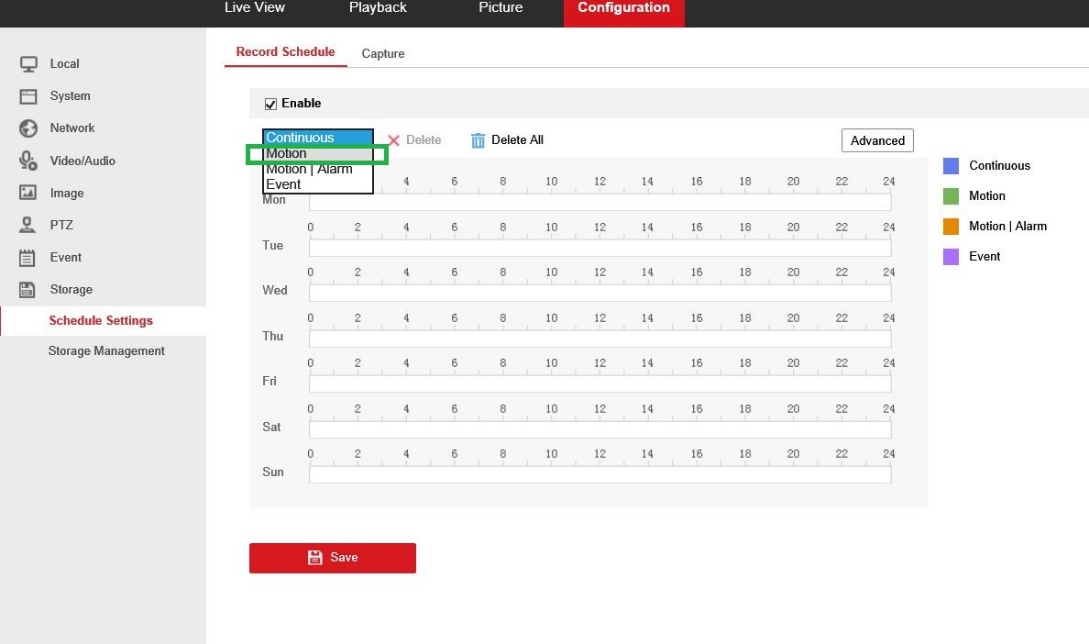Click the Monday schedule timeline bar
Viewport: 1089px width, 644px height.
pyautogui.click(x=600, y=202)
